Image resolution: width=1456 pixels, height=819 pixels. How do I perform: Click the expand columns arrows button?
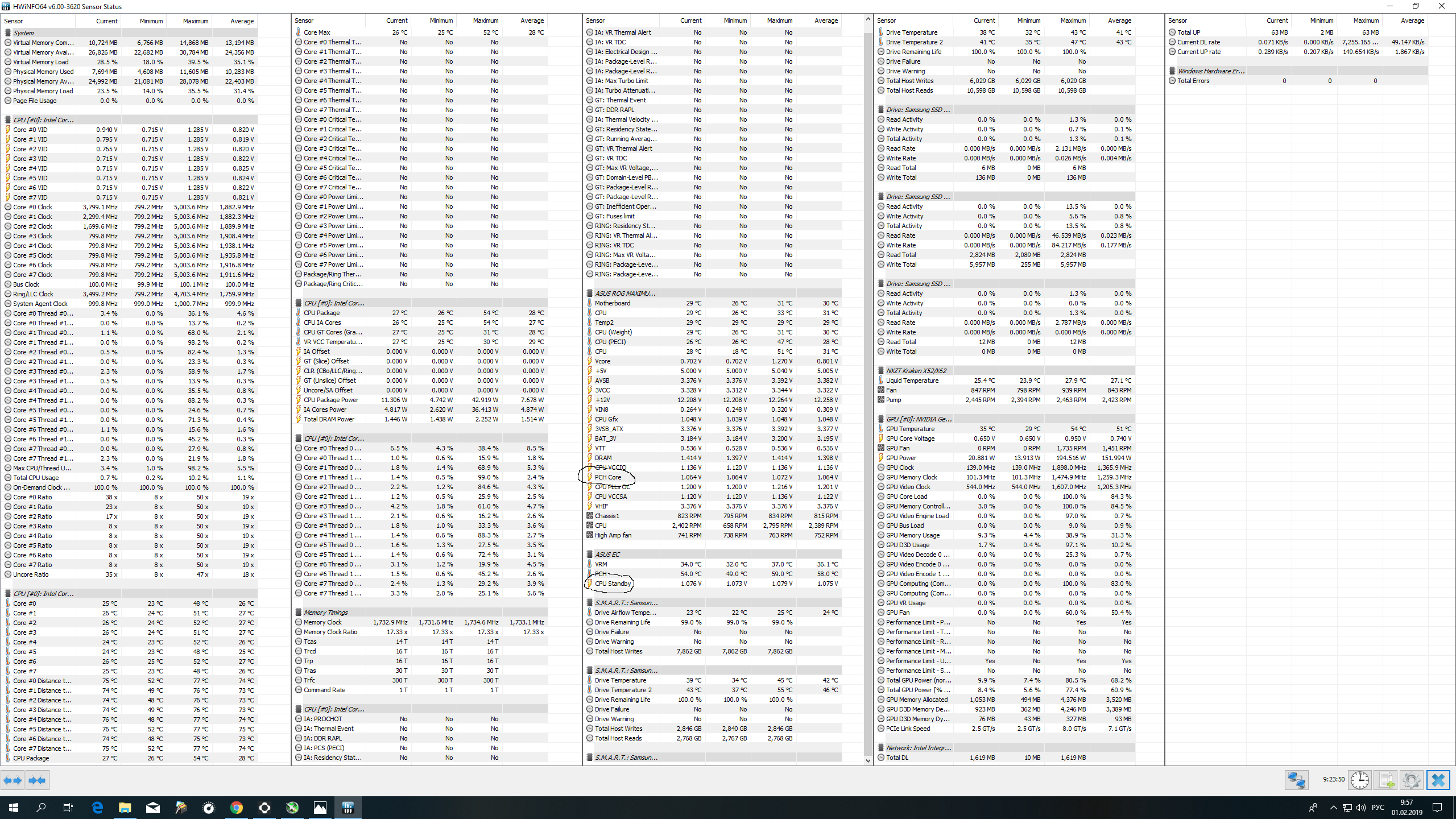13,780
